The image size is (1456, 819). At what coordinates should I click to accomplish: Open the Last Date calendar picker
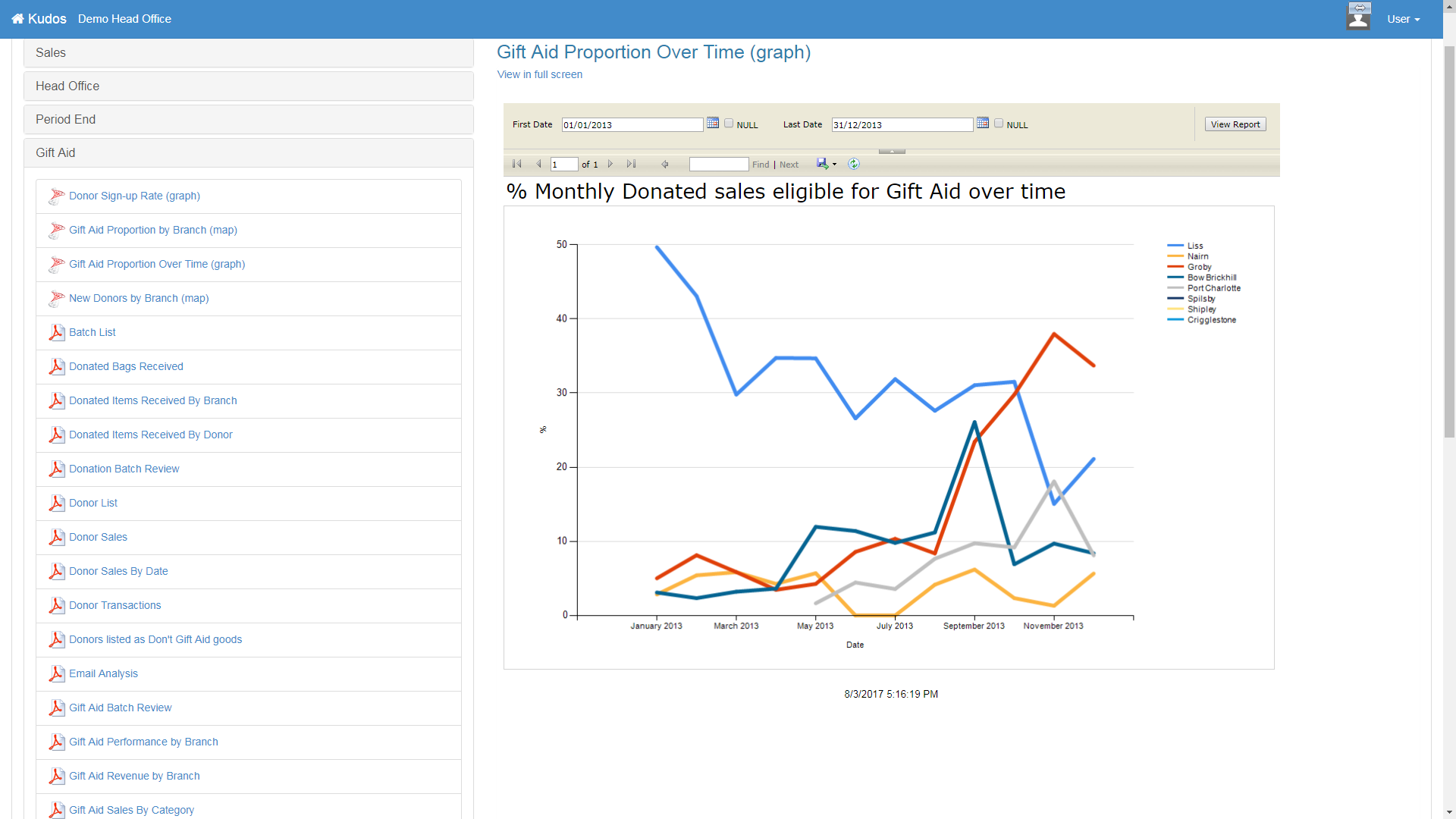[982, 123]
